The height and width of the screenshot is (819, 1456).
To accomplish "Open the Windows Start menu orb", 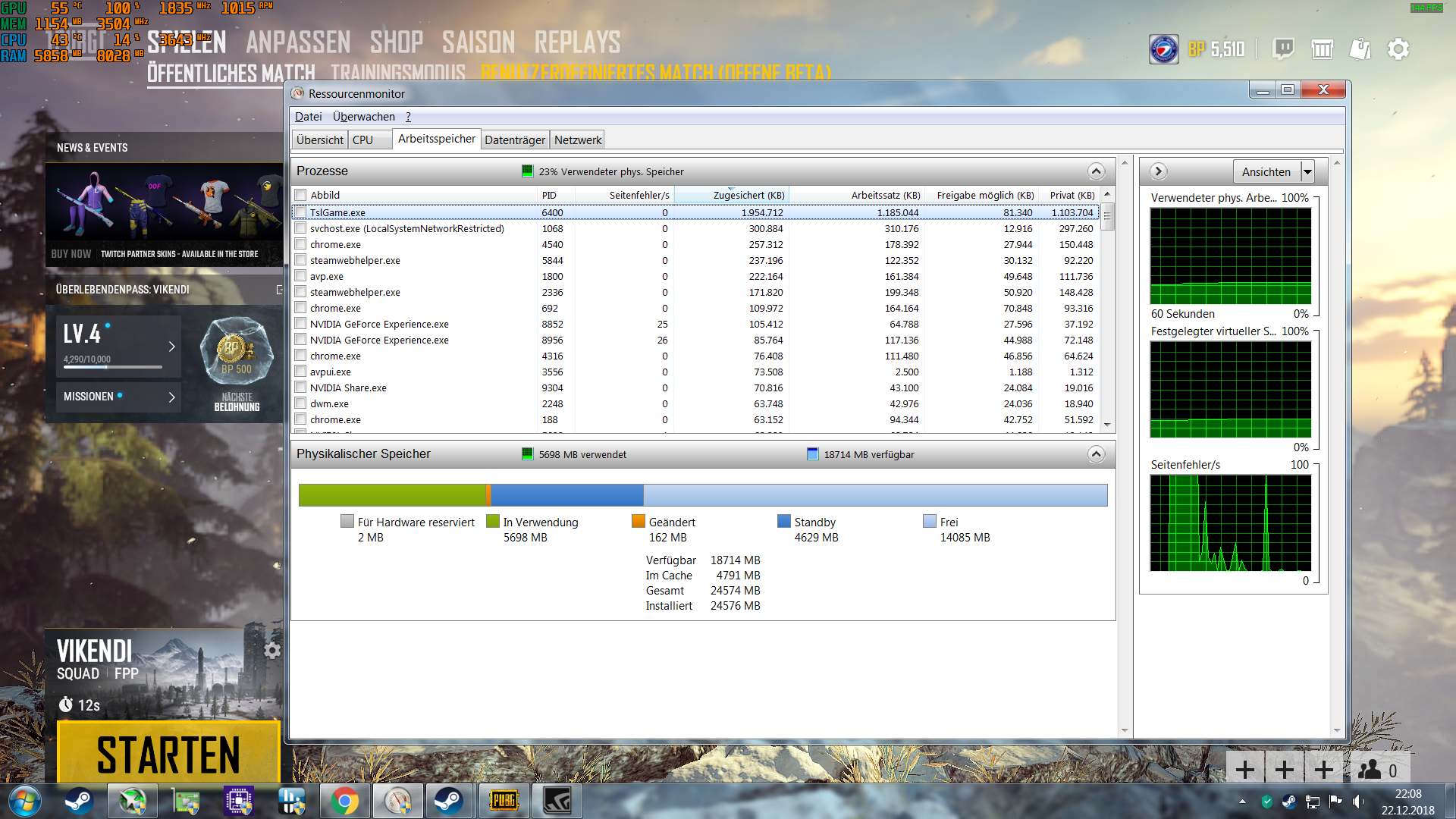I will (x=25, y=801).
